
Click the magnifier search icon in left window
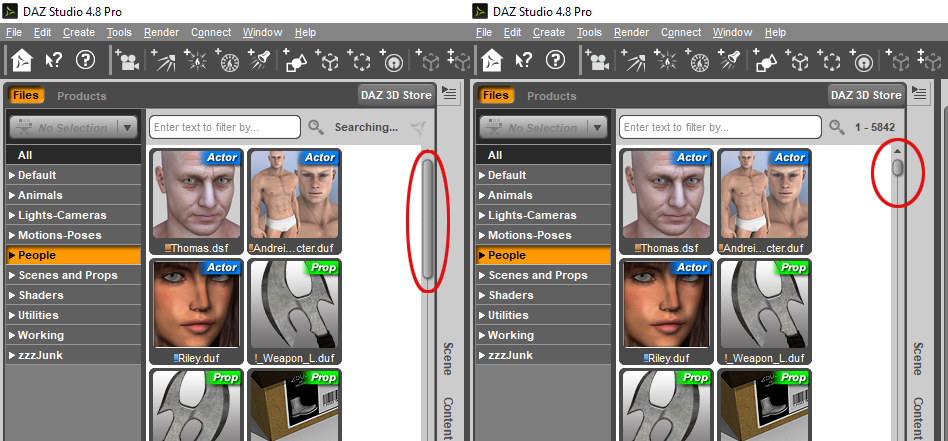316,127
